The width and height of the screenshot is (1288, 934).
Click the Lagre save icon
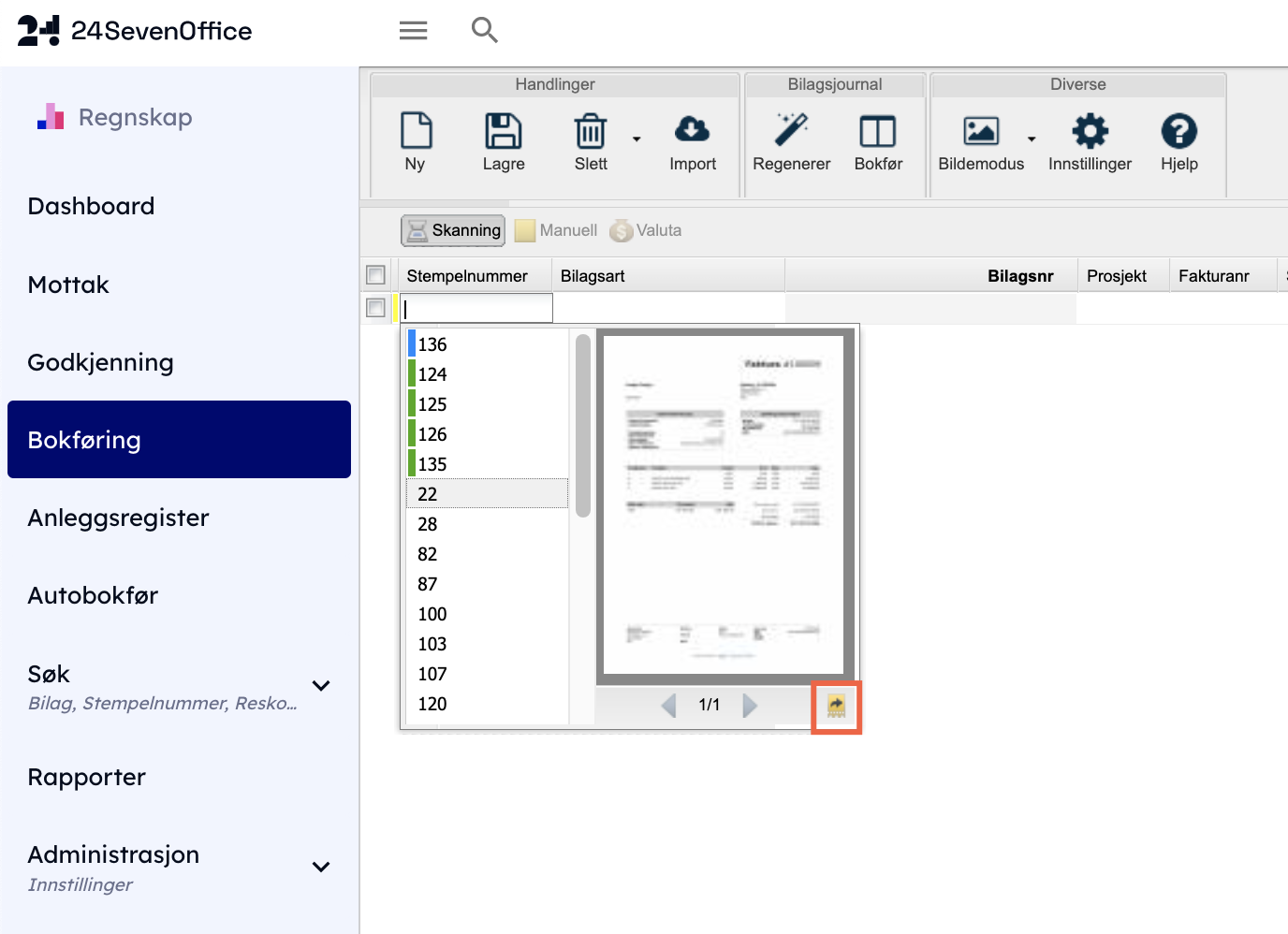tap(503, 132)
